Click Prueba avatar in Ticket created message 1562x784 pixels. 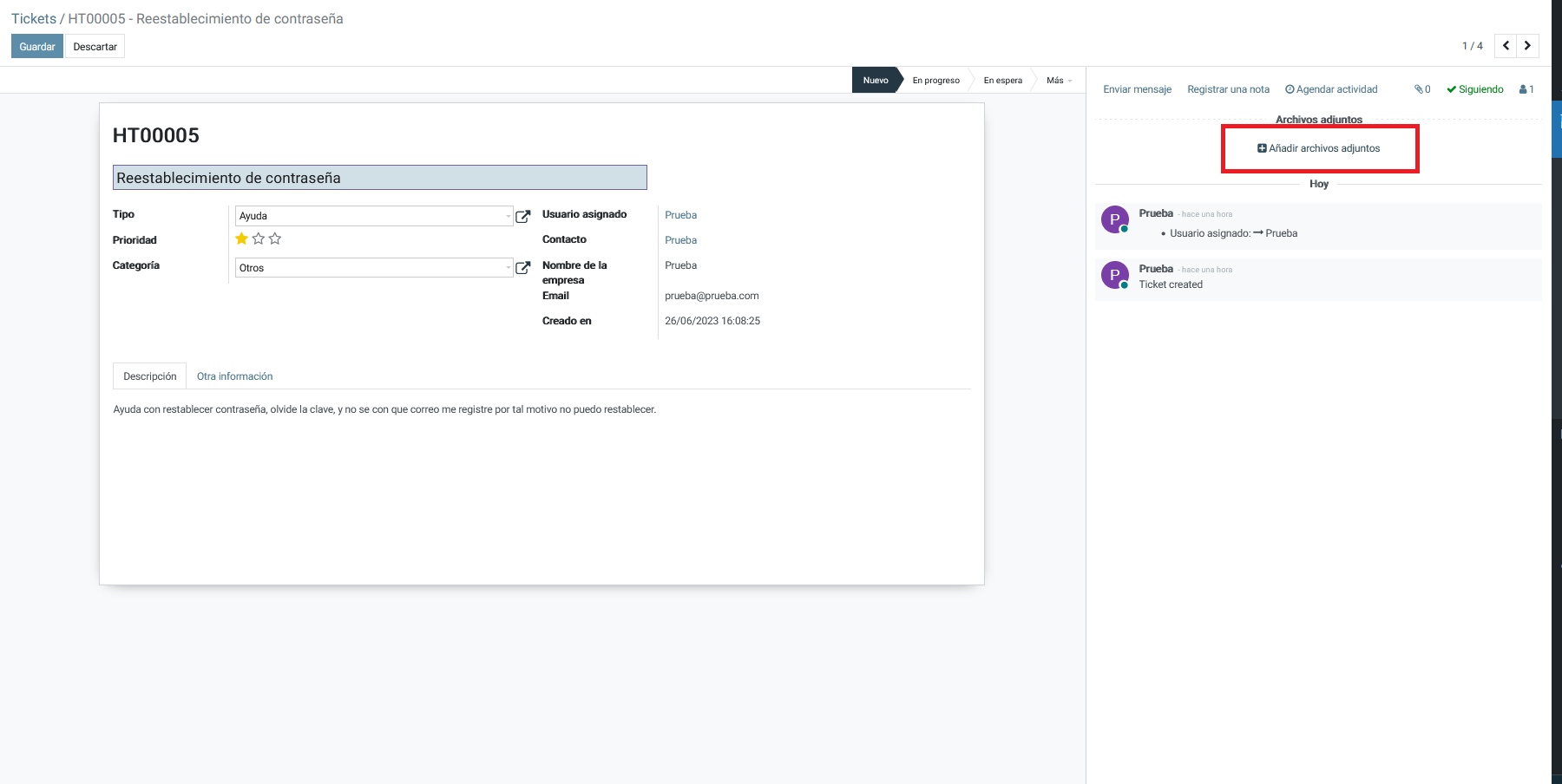(x=1114, y=276)
